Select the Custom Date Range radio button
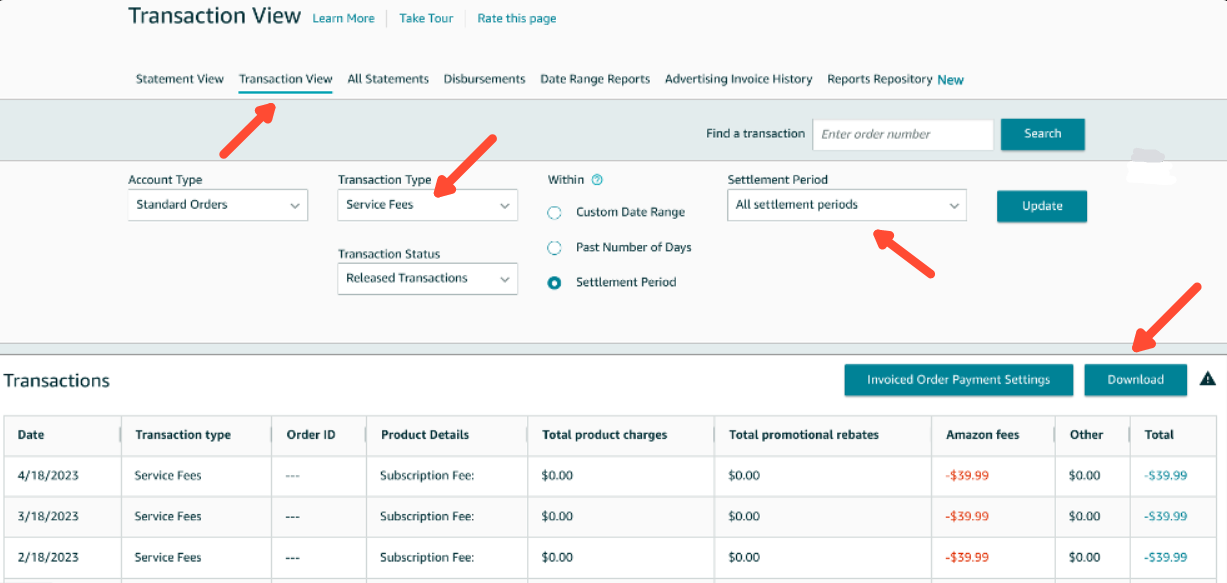Image resolution: width=1227 pixels, height=583 pixels. (554, 212)
